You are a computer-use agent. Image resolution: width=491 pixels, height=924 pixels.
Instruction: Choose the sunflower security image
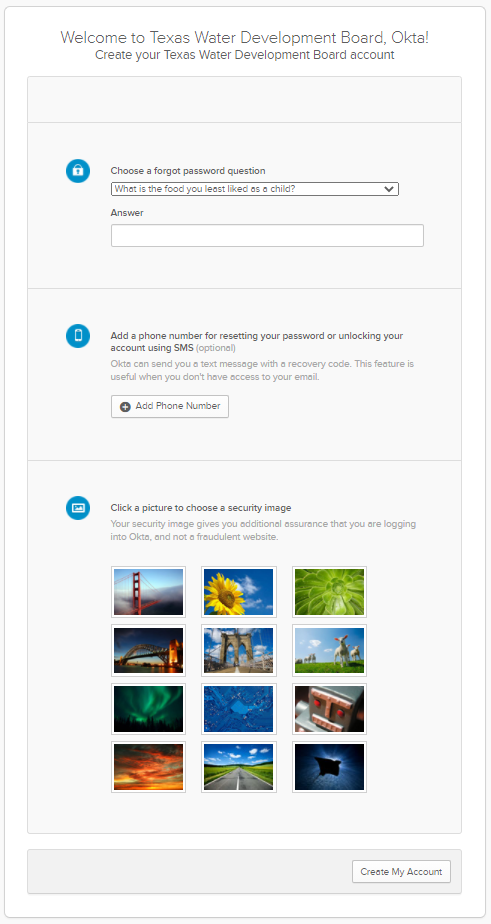point(239,592)
